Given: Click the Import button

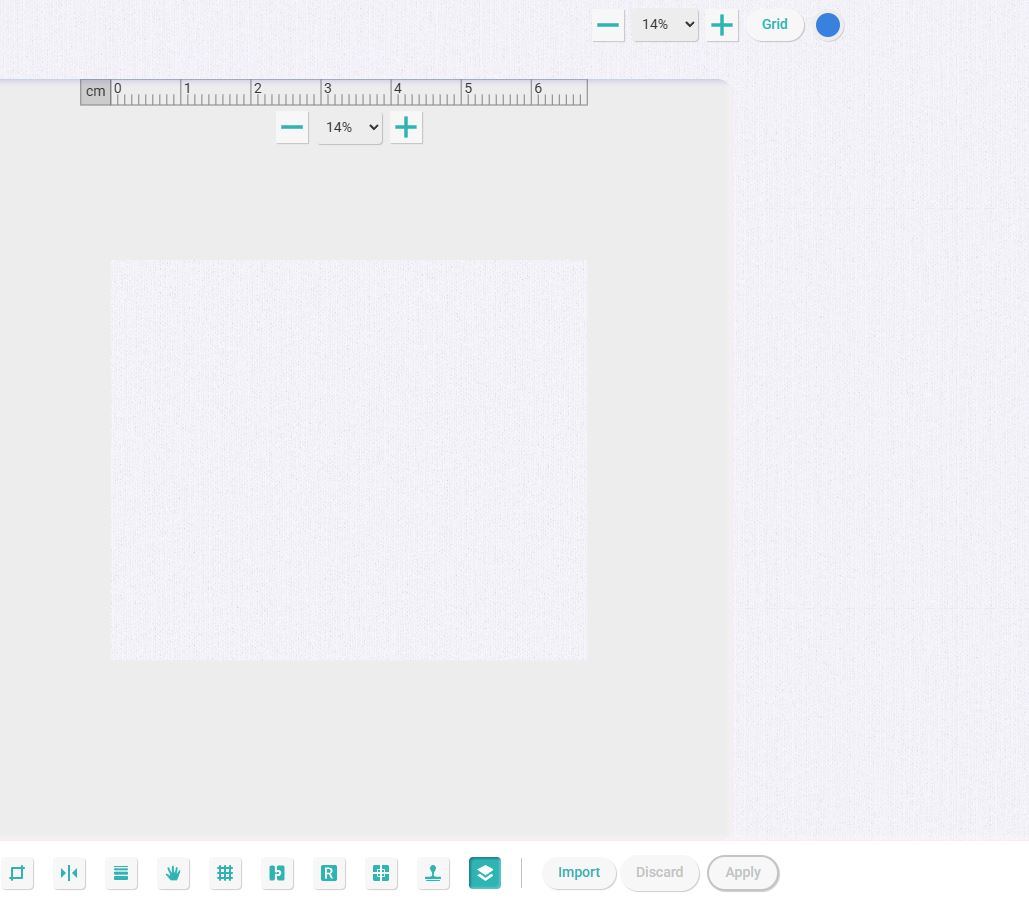Looking at the screenshot, I should point(579,873).
